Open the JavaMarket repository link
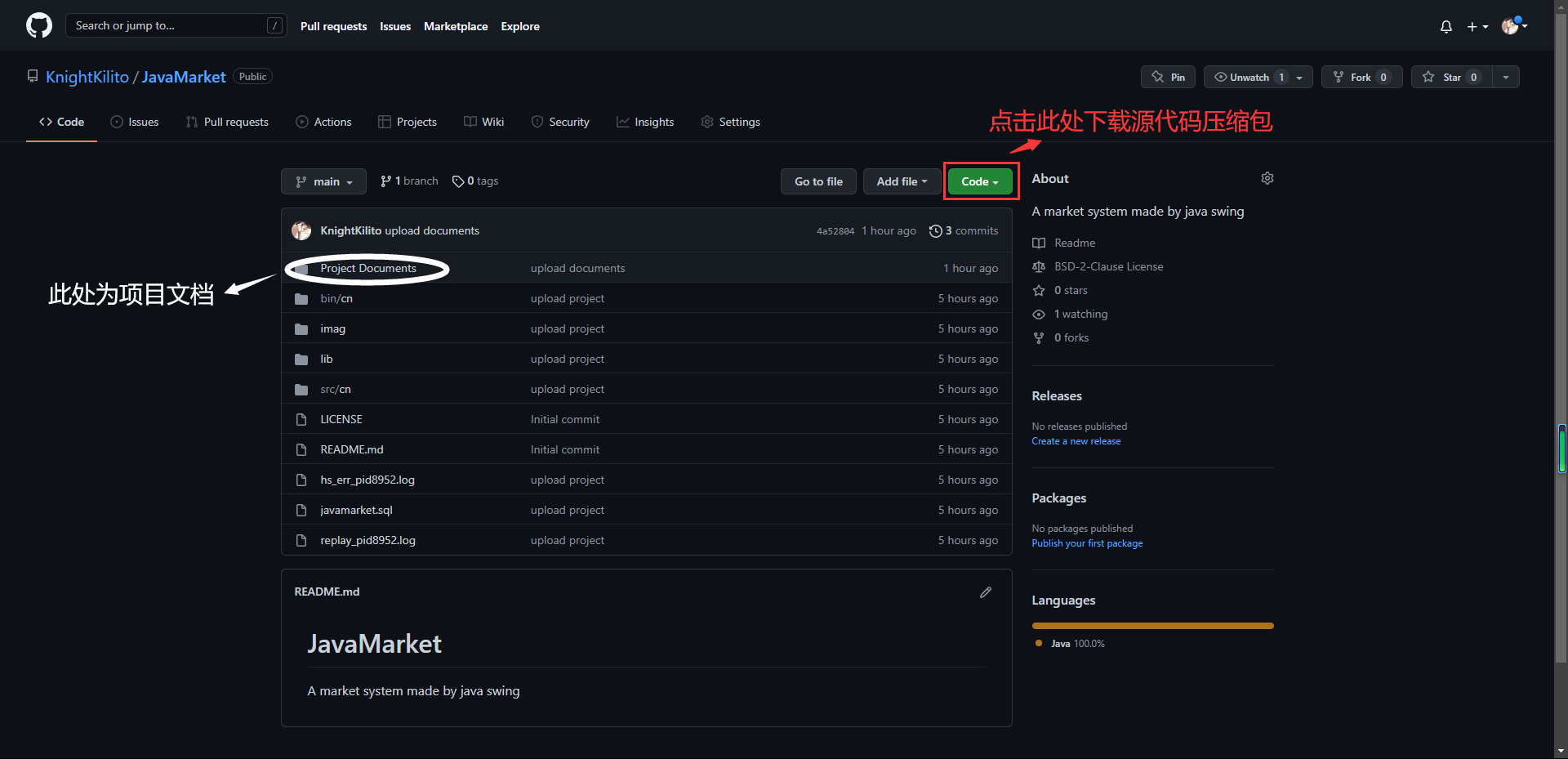1568x759 pixels. tap(184, 77)
